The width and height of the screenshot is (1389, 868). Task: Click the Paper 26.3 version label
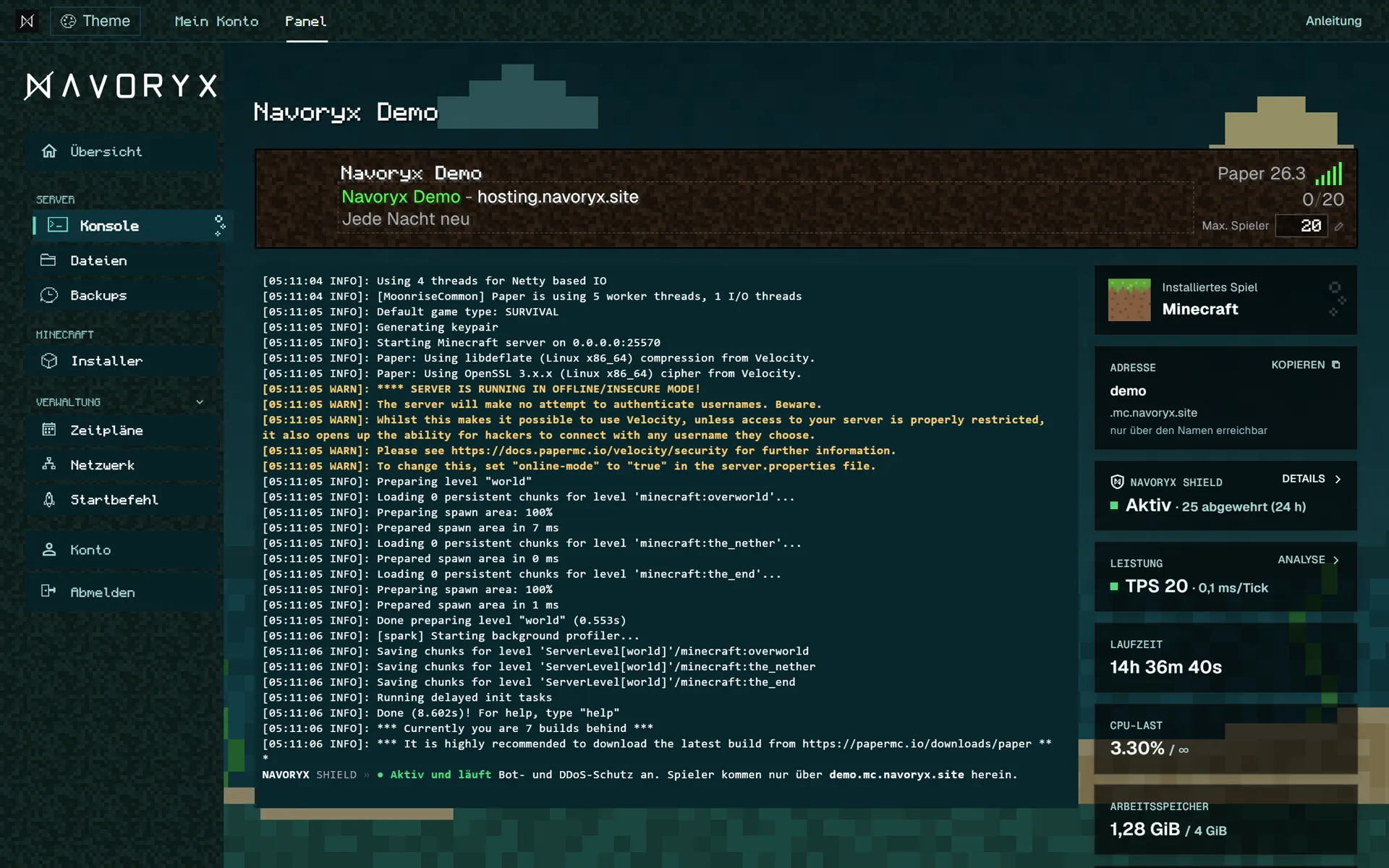pos(1261,174)
